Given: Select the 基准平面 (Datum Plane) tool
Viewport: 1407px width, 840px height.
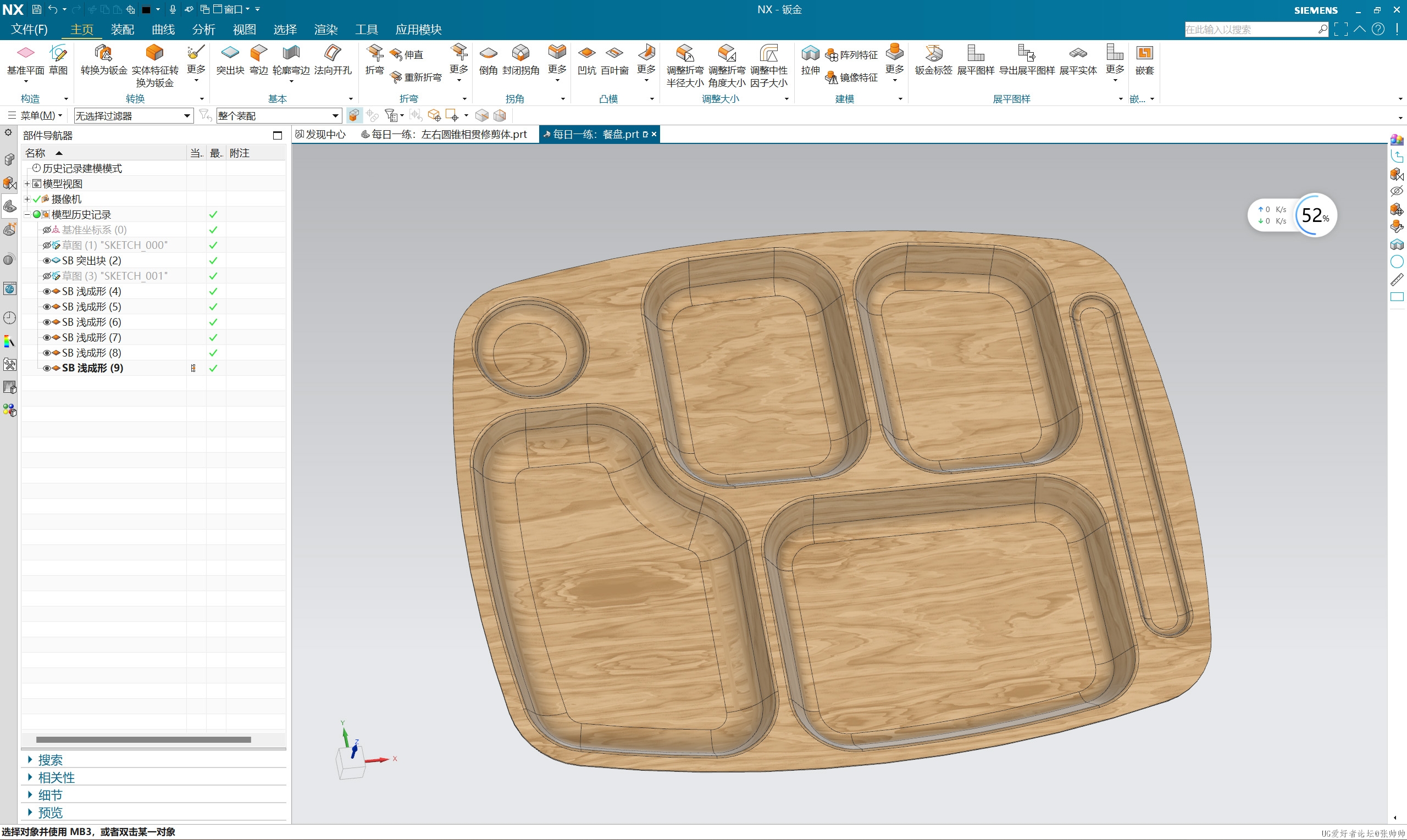Looking at the screenshot, I should [25, 60].
